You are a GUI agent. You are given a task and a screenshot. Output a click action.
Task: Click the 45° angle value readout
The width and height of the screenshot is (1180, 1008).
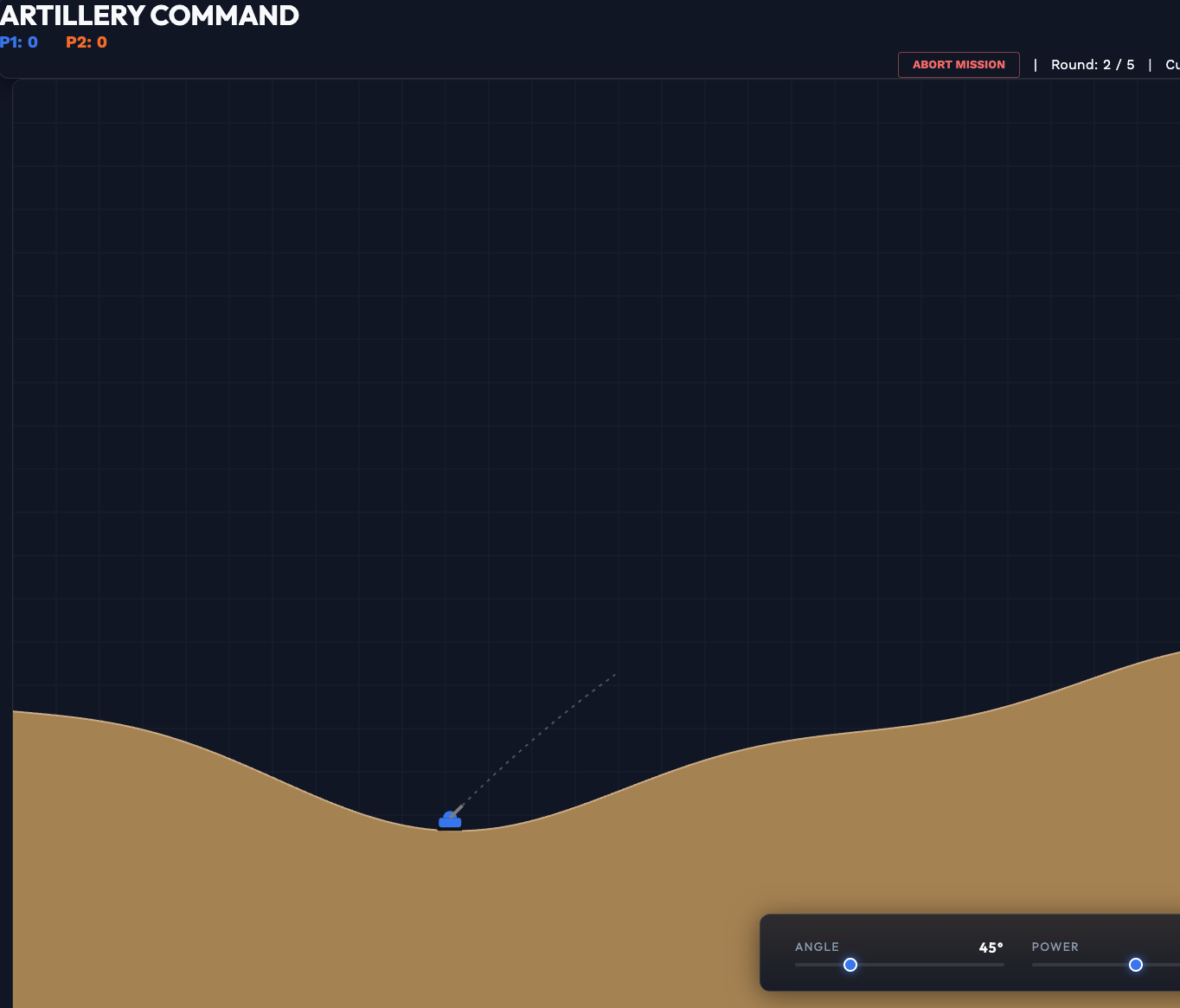[989, 947]
